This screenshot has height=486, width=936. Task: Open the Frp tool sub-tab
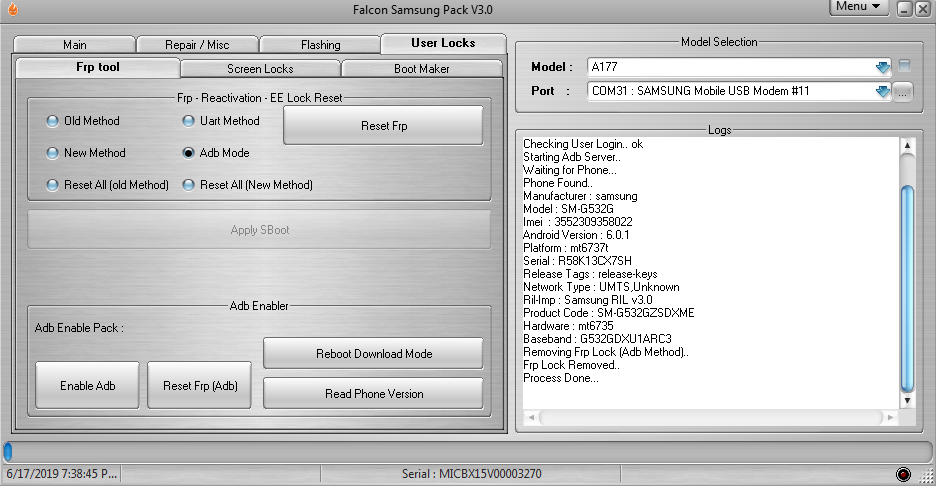(x=98, y=67)
